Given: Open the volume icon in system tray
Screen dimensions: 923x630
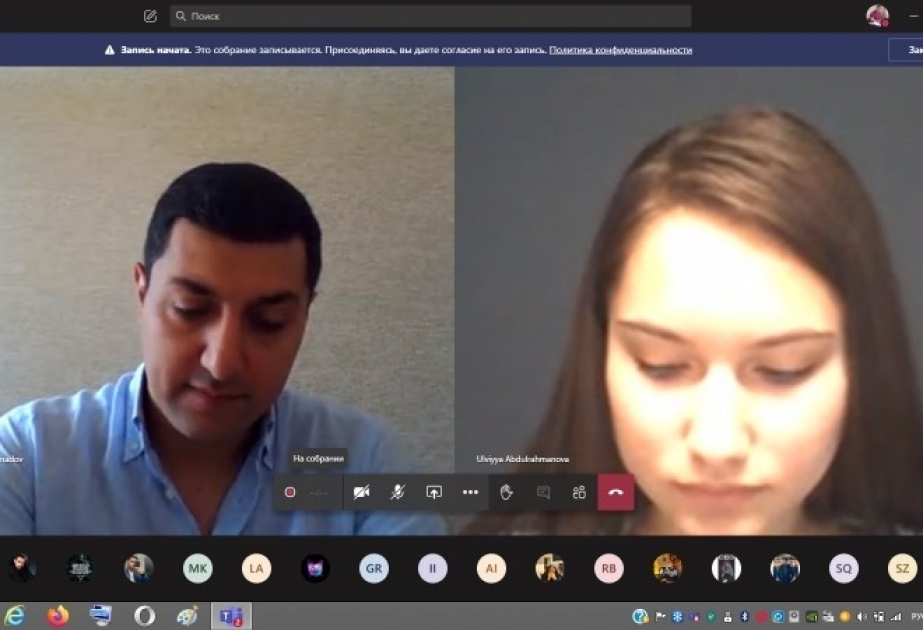Looking at the screenshot, I should pos(862,617).
